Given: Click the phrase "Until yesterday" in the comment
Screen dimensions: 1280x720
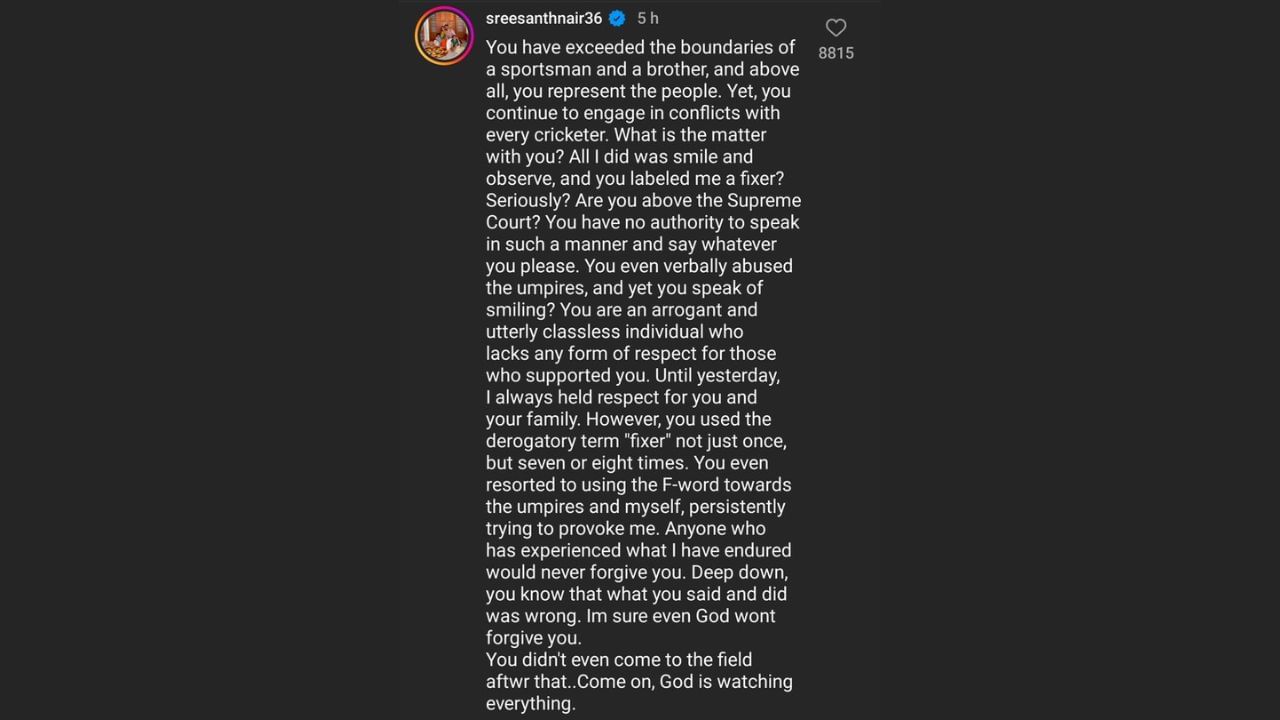Looking at the screenshot, I should click(716, 376).
